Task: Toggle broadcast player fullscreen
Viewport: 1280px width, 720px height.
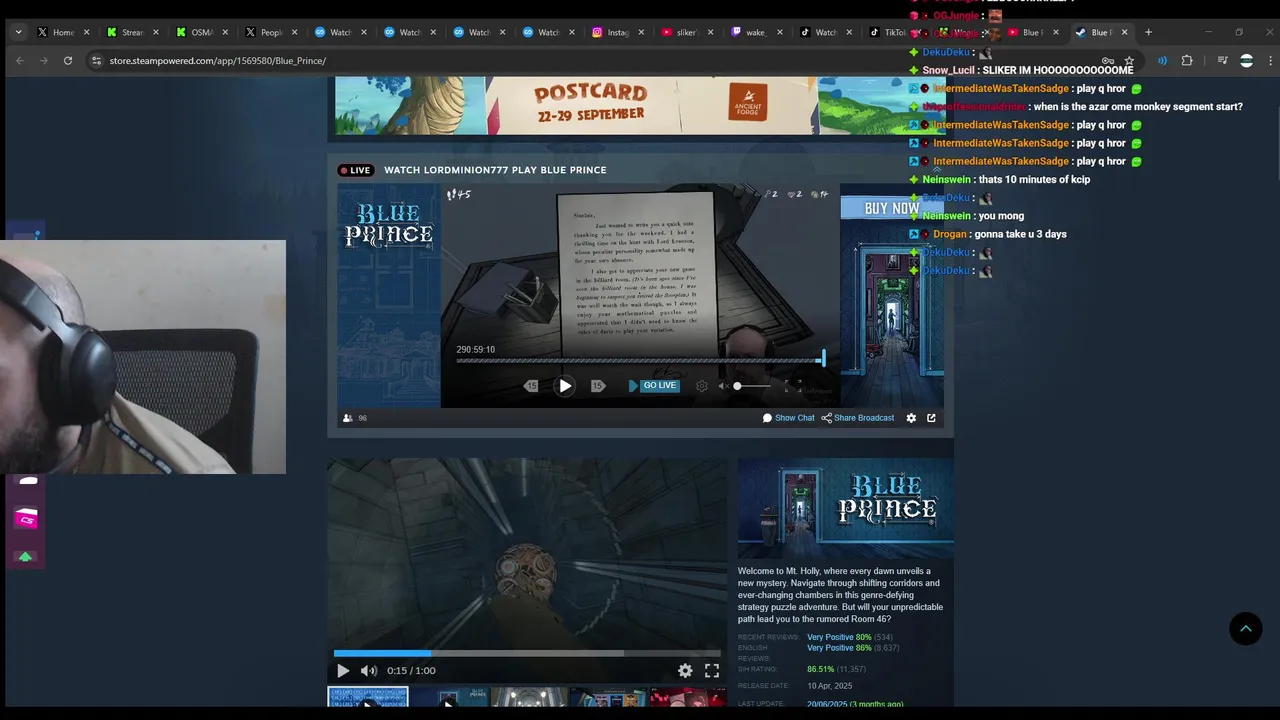Action: click(793, 386)
